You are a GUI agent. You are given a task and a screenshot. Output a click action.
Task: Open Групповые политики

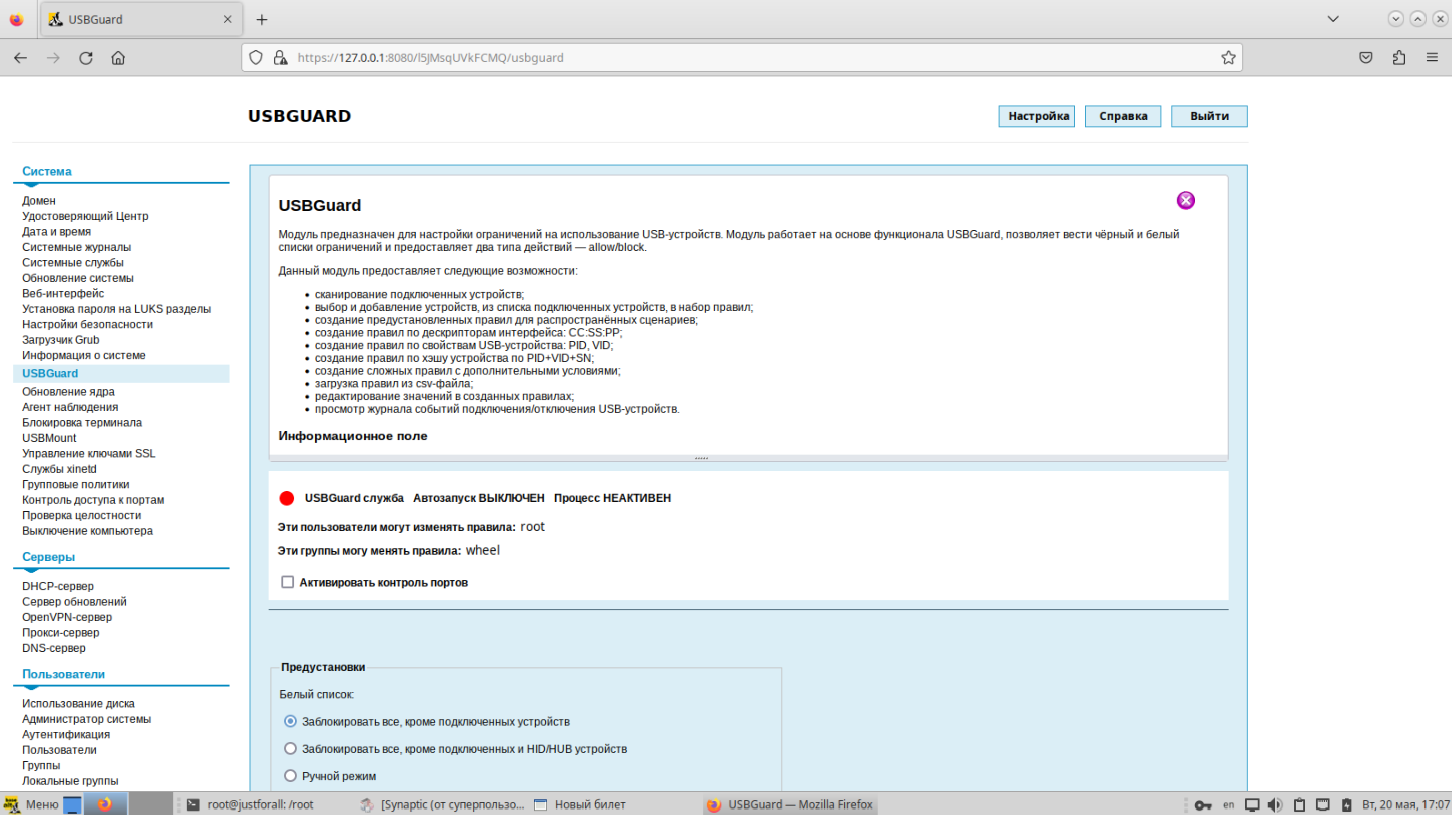click(x=76, y=484)
